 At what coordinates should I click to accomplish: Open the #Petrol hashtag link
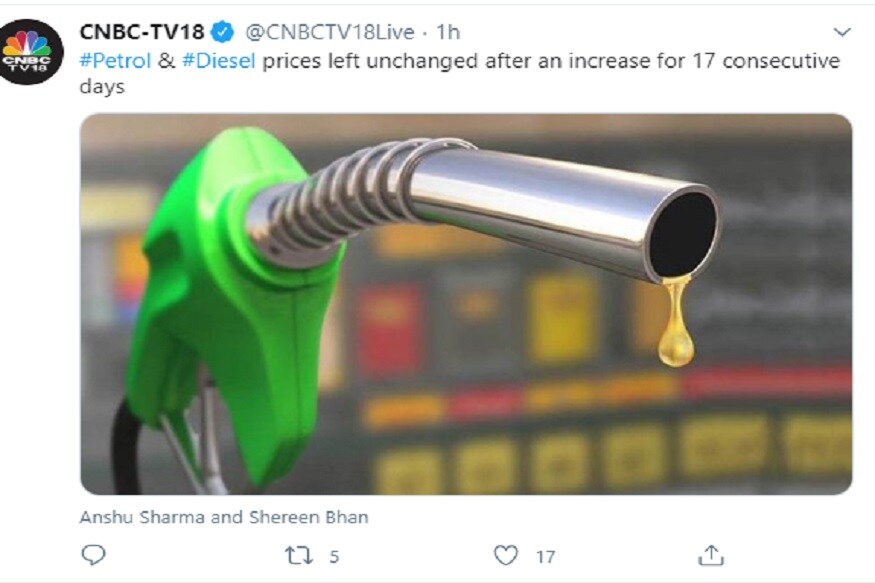click(x=116, y=60)
